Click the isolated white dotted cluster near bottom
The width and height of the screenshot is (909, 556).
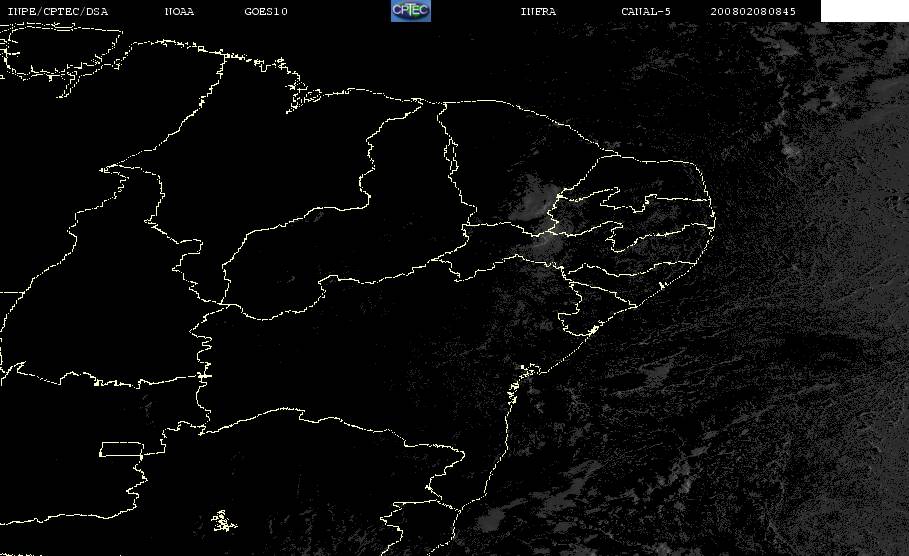coord(223,521)
